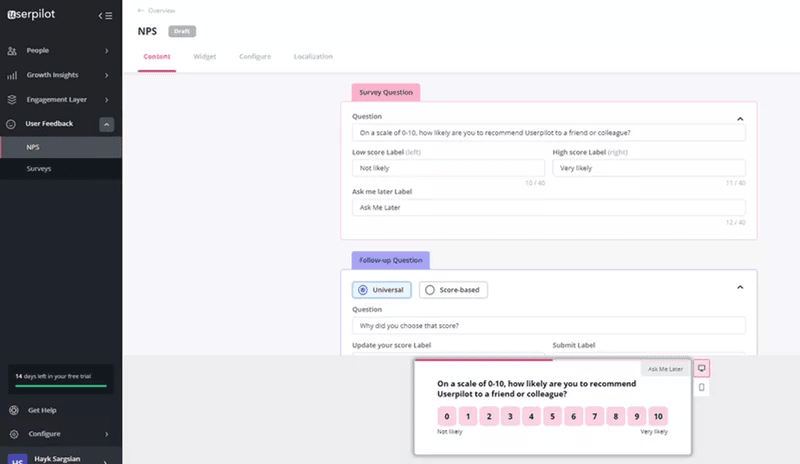The width and height of the screenshot is (800, 464).
Task: Click the Configure gear icon
Action: (14, 434)
